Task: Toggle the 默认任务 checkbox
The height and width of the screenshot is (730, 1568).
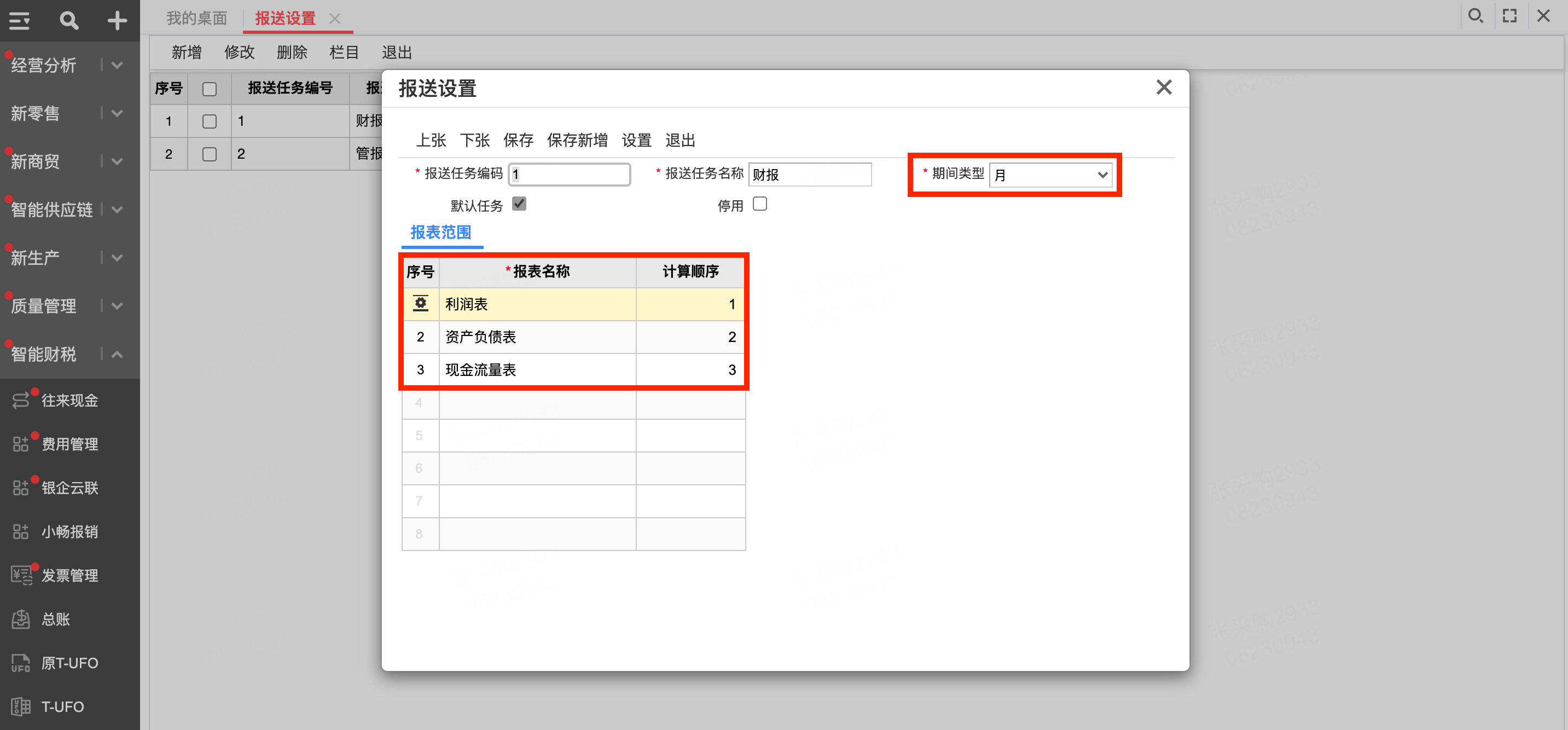Action: [x=519, y=204]
